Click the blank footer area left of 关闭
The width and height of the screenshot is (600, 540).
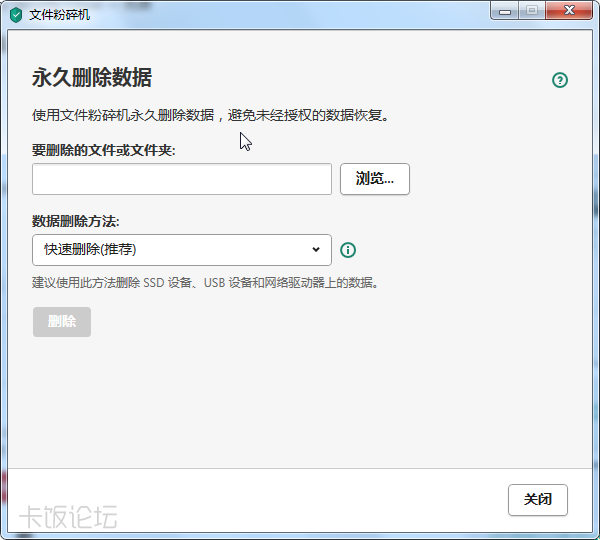pos(300,500)
